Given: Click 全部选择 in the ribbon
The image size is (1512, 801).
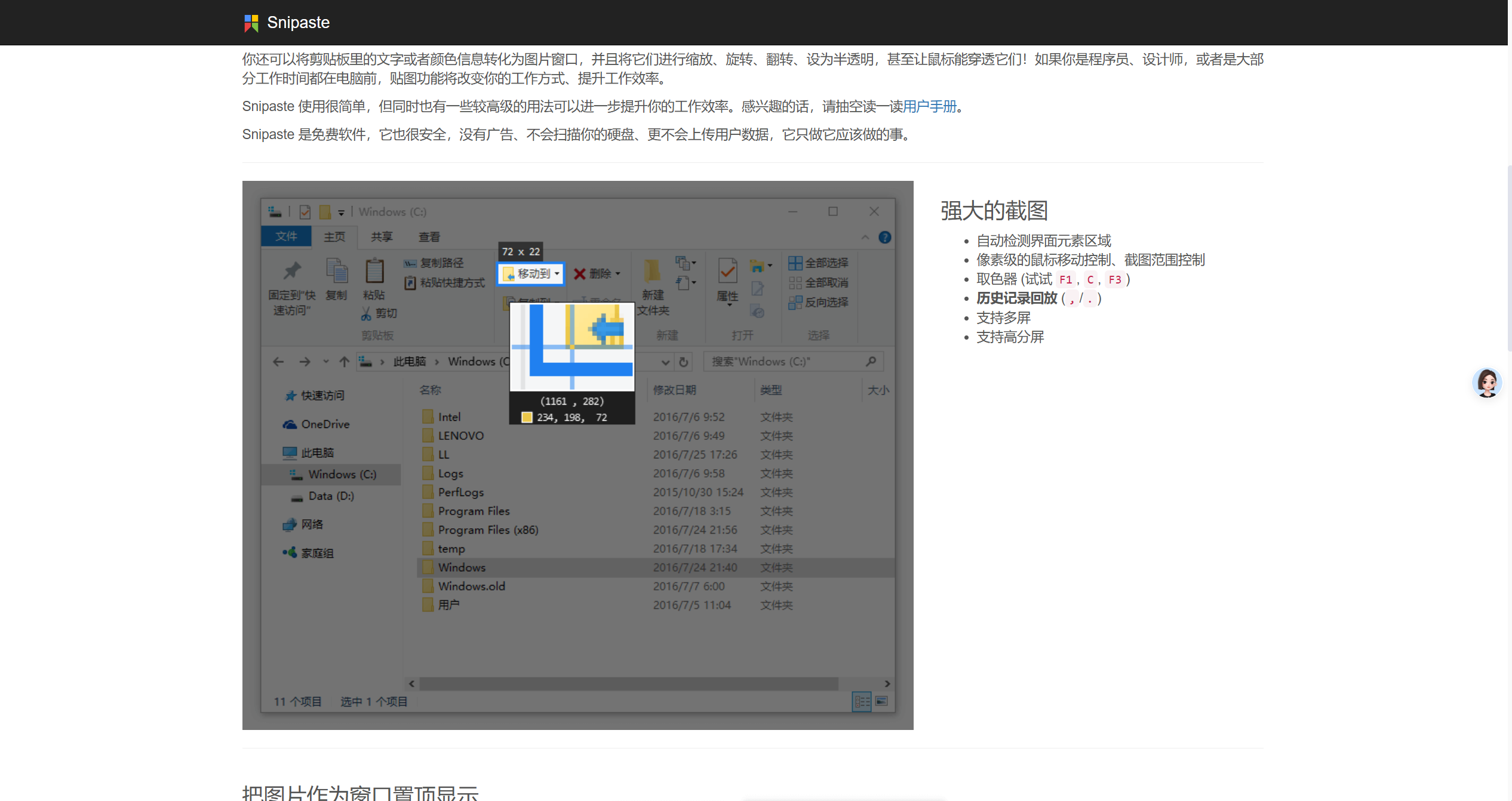Looking at the screenshot, I should [818, 263].
